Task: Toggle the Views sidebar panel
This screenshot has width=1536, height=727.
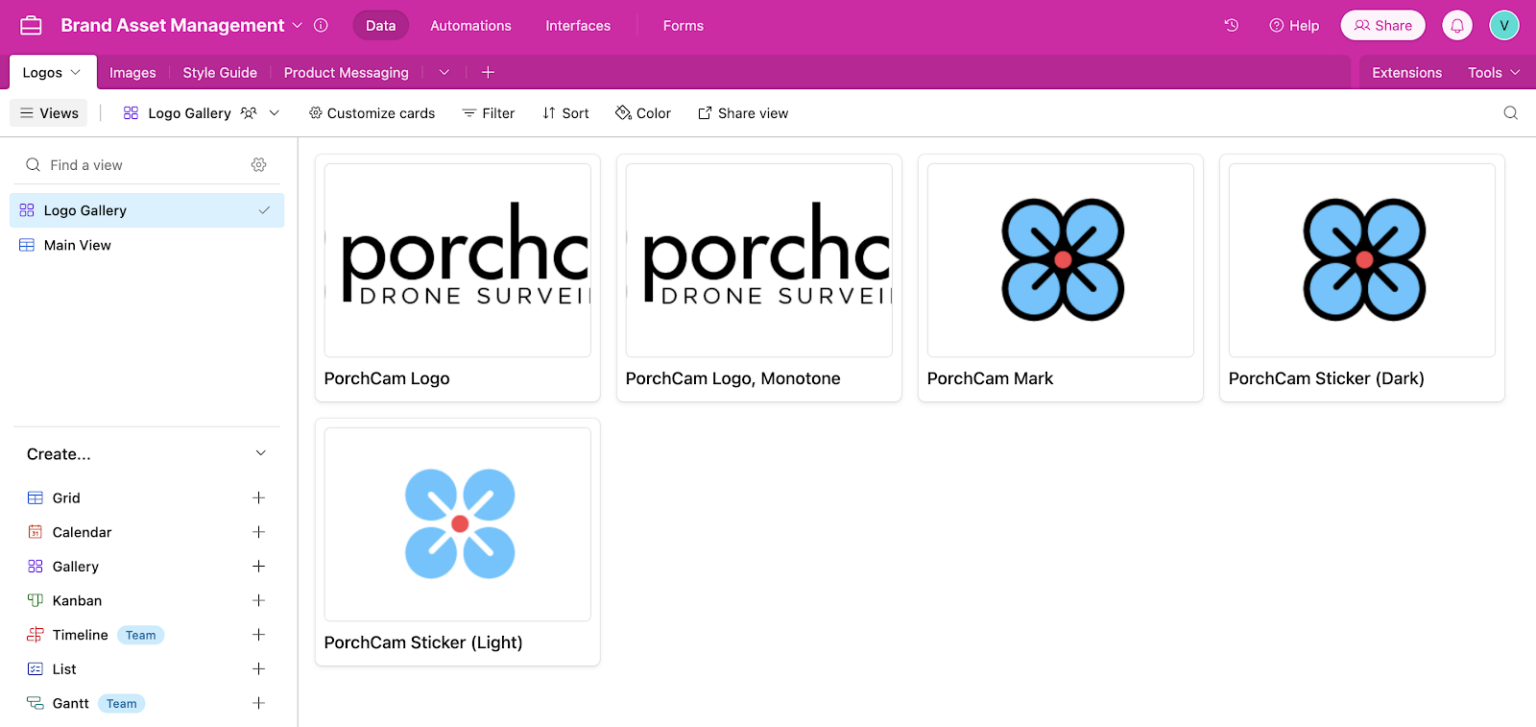Action: pyautogui.click(x=48, y=113)
